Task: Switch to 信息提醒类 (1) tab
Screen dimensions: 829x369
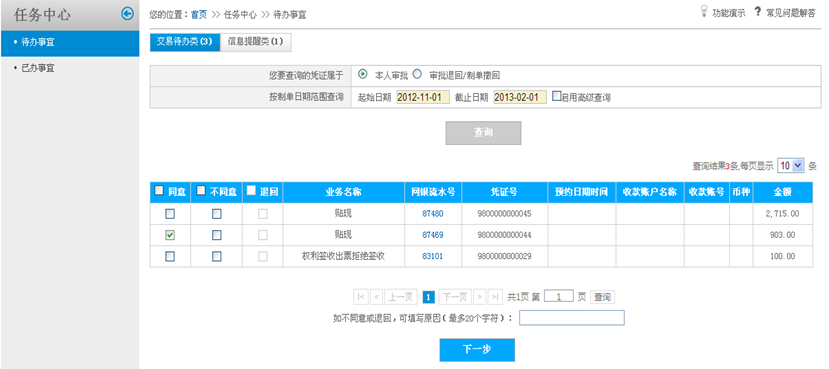Action: (255, 42)
